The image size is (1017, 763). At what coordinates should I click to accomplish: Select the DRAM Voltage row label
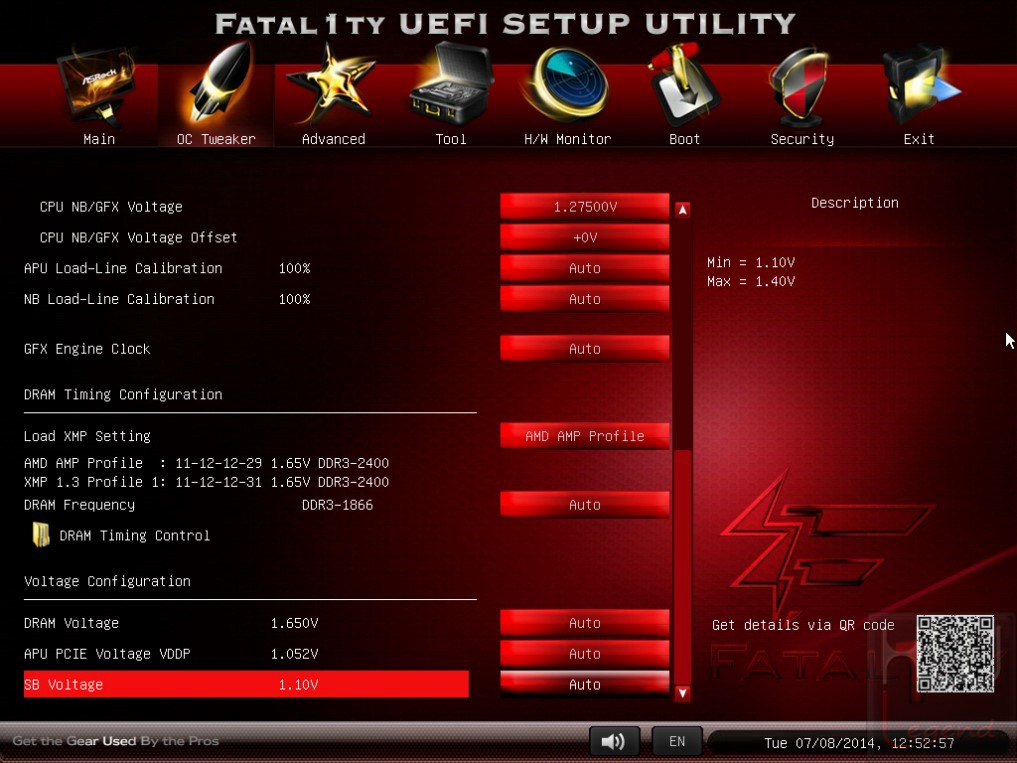71,623
